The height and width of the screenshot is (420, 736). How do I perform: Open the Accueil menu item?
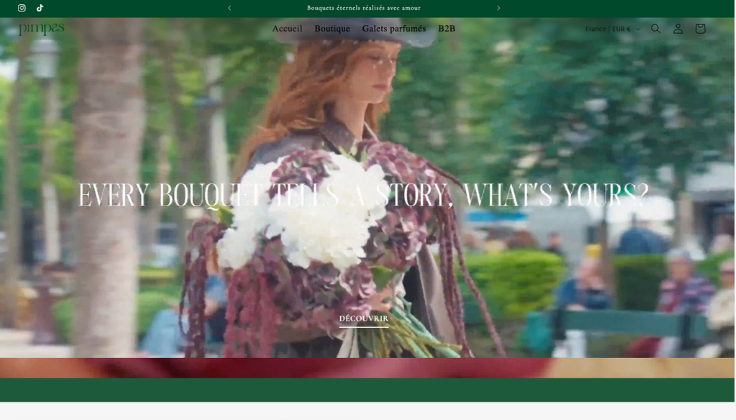[x=287, y=29]
